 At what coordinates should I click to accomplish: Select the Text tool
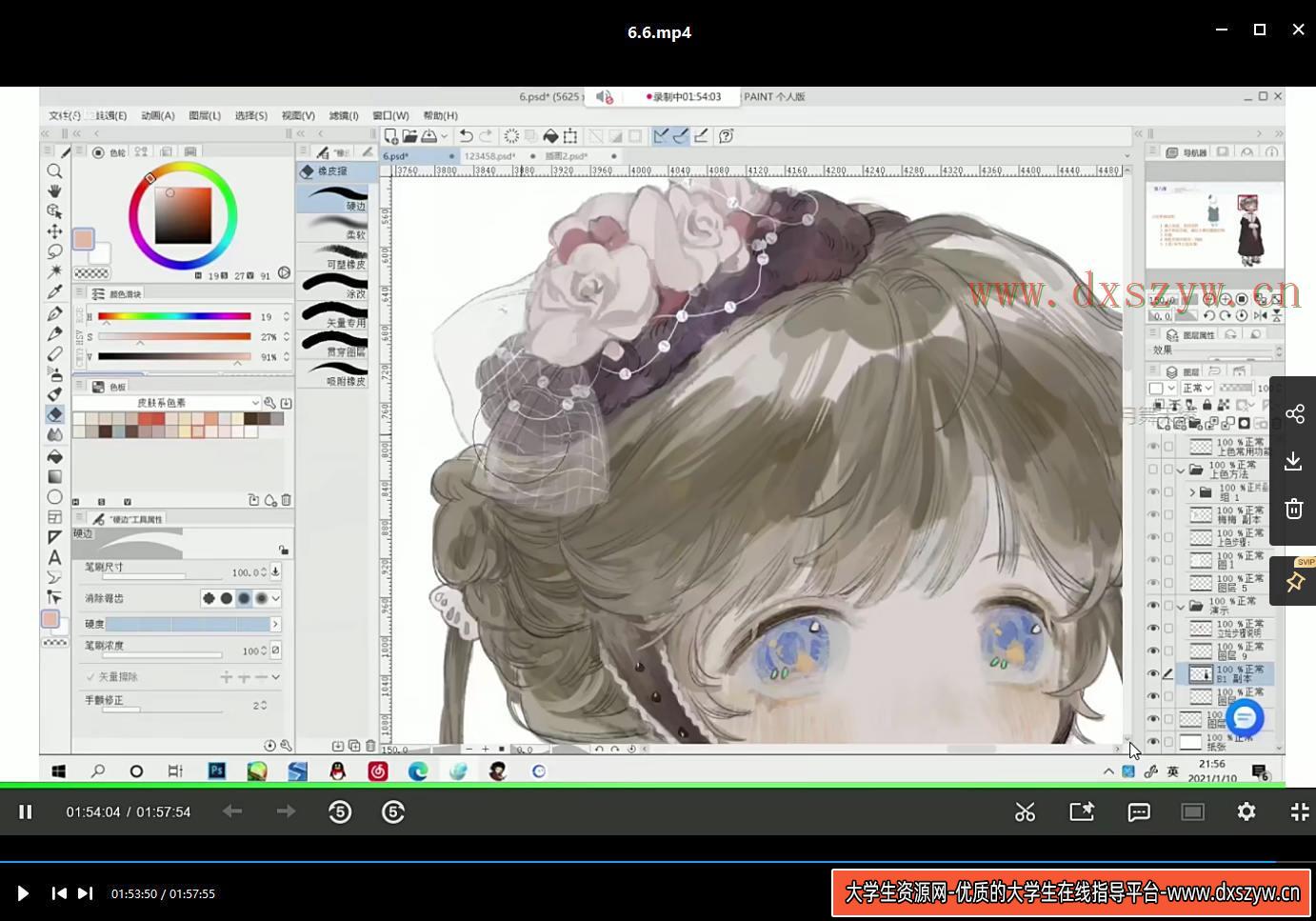[54, 557]
